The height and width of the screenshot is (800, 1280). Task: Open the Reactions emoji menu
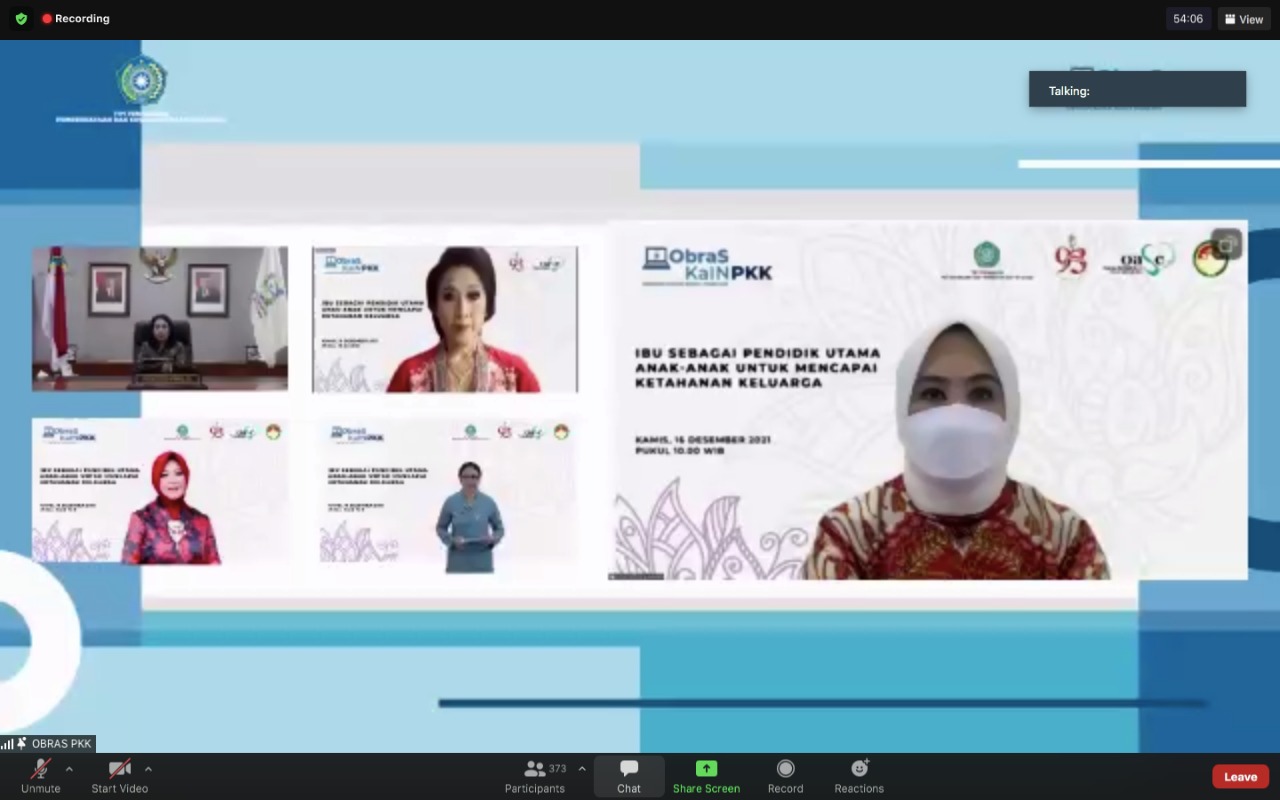859,775
